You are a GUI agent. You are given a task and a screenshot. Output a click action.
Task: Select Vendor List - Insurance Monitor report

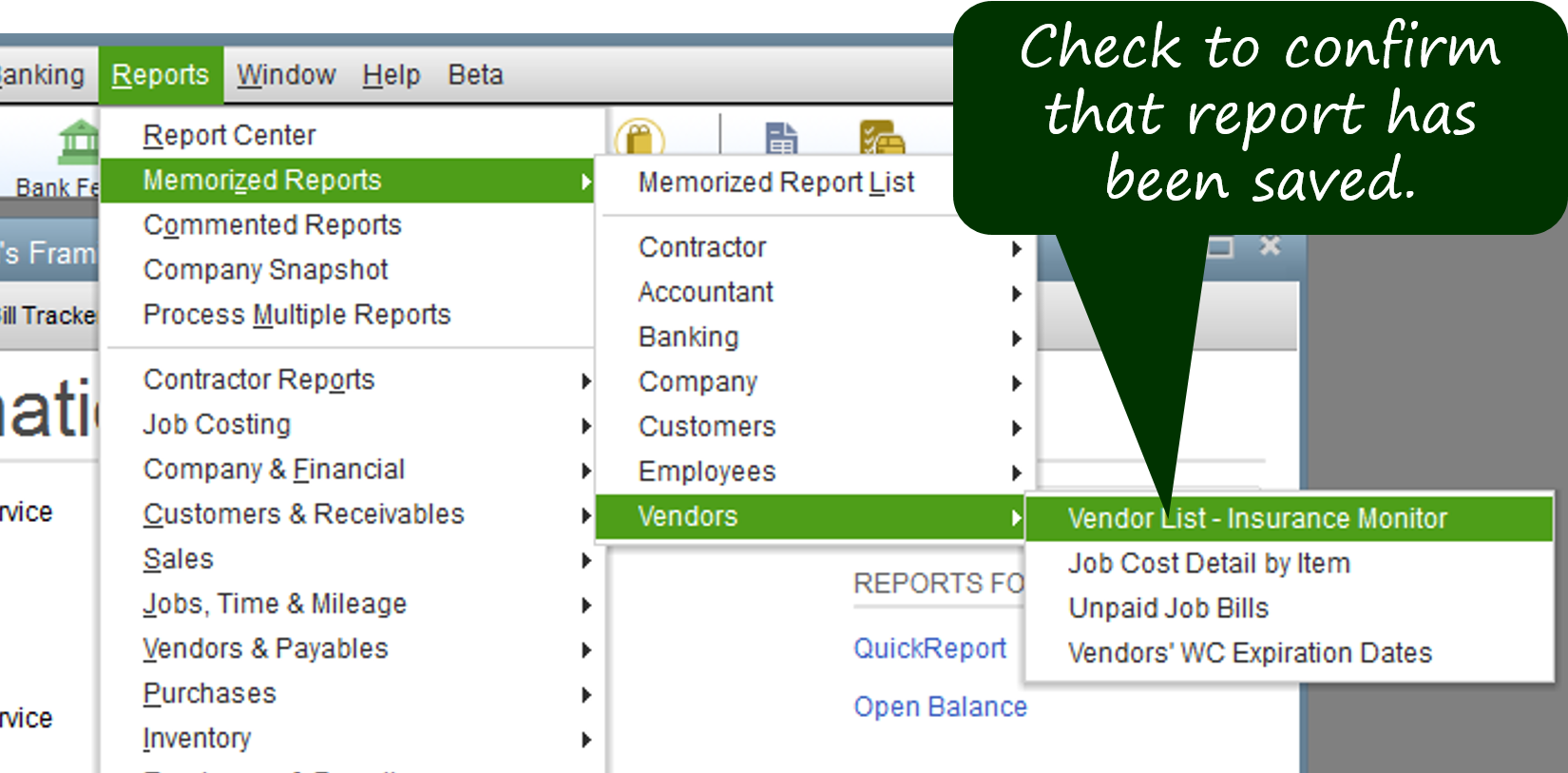1256,518
